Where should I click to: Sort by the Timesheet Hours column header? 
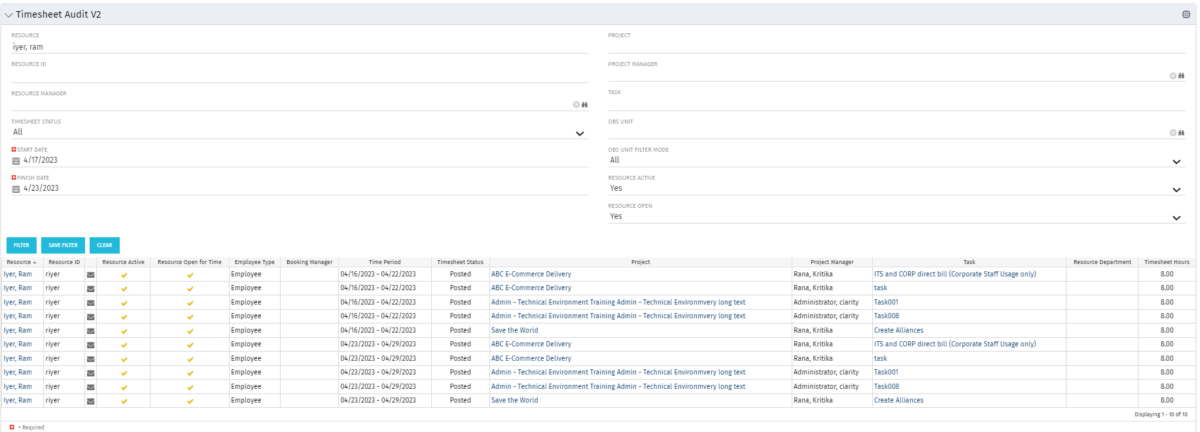[x=1168, y=261]
